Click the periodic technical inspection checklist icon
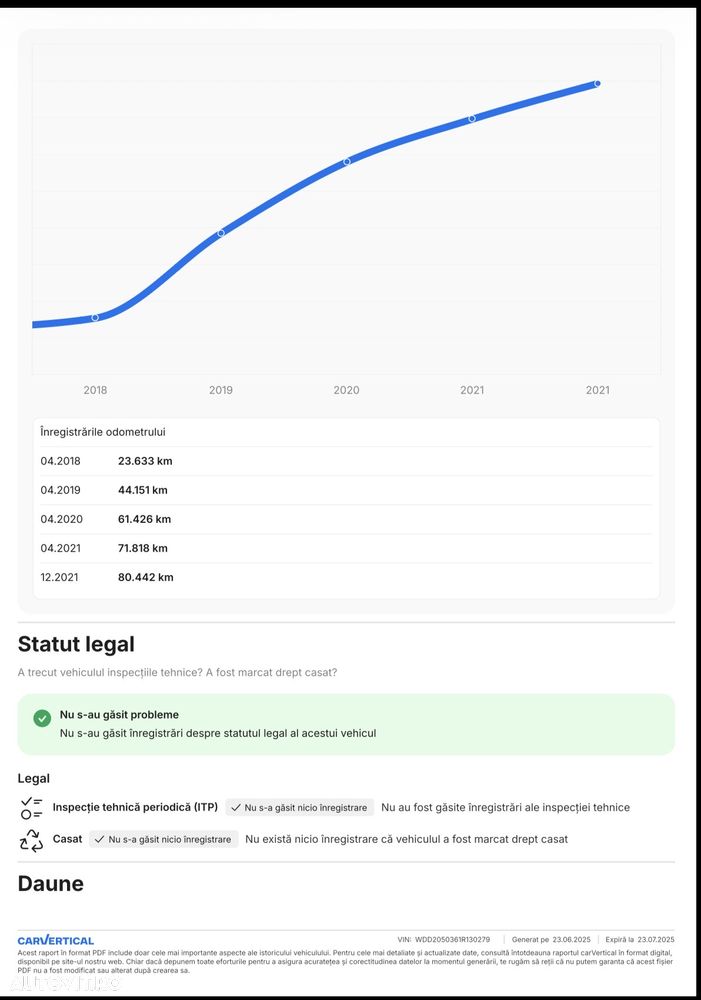The image size is (701, 1000). [31, 808]
